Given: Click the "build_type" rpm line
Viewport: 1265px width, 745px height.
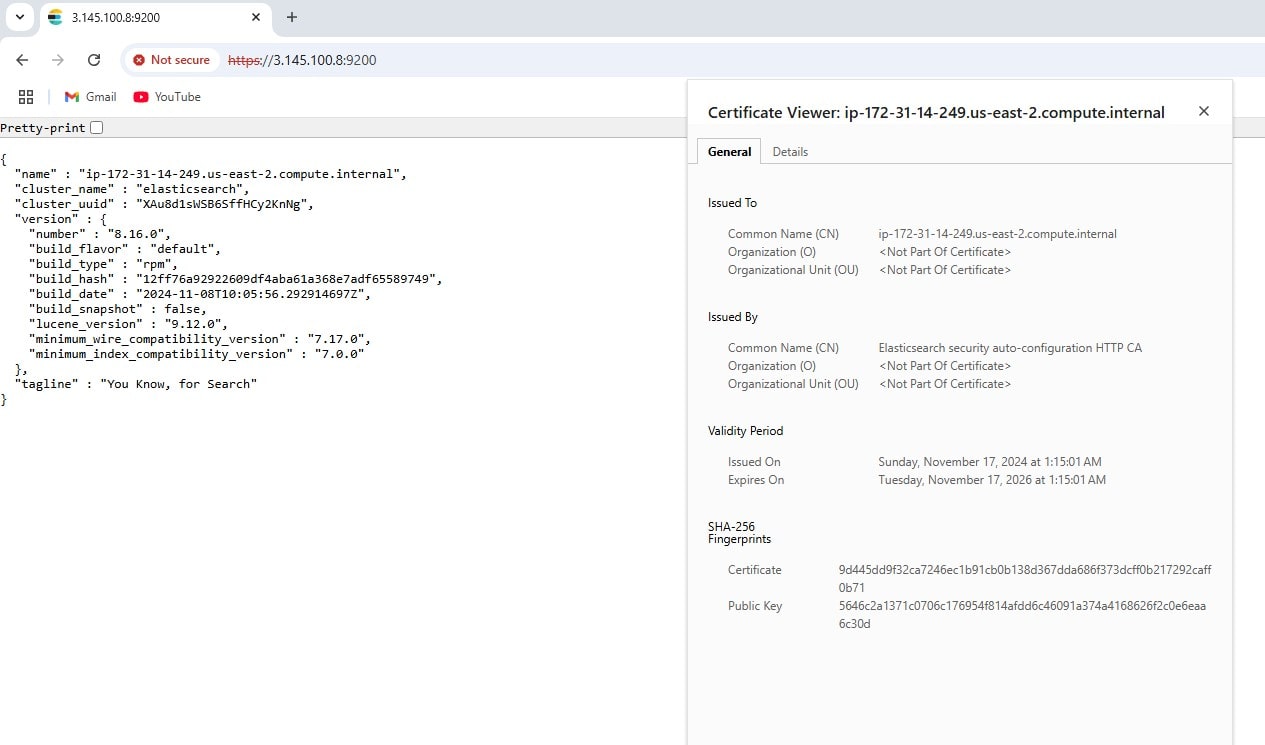Looking at the screenshot, I should coord(103,264).
